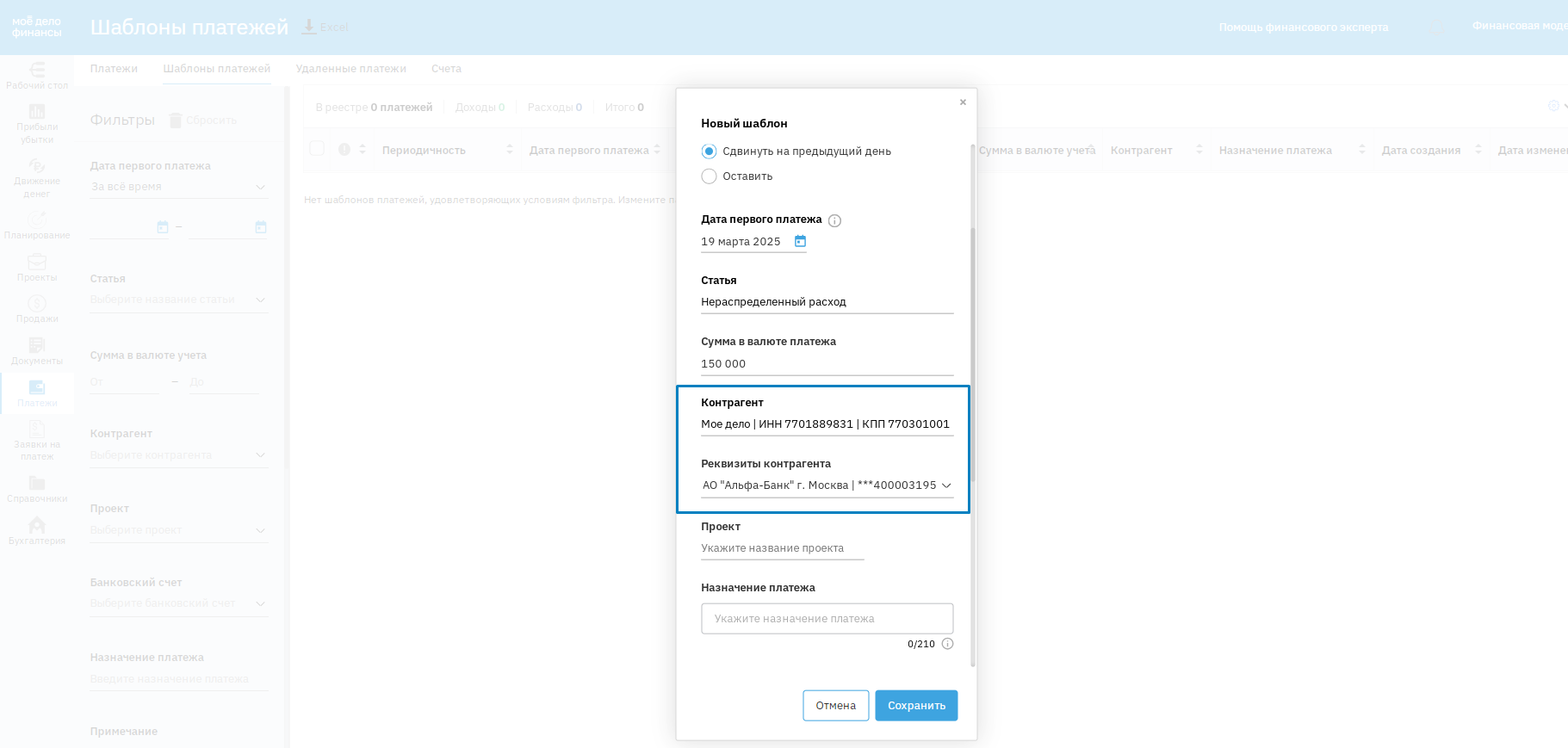Click the Сумма filter От field

tap(124, 382)
